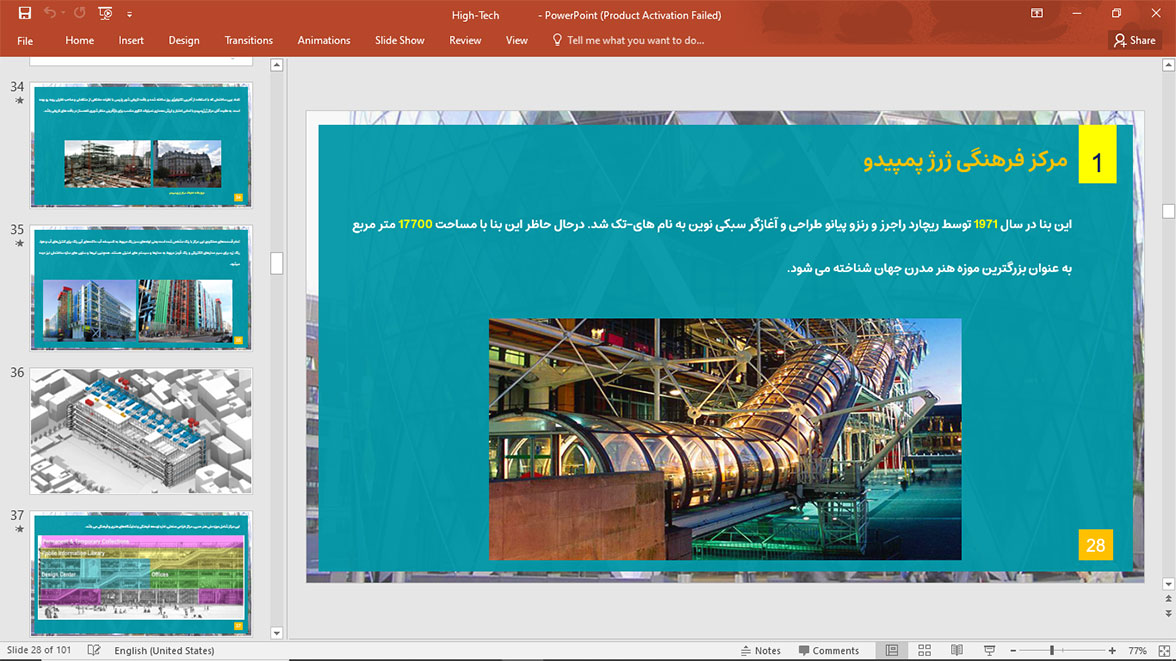Open the Animations tab
The width and height of the screenshot is (1176, 661).
[324, 41]
